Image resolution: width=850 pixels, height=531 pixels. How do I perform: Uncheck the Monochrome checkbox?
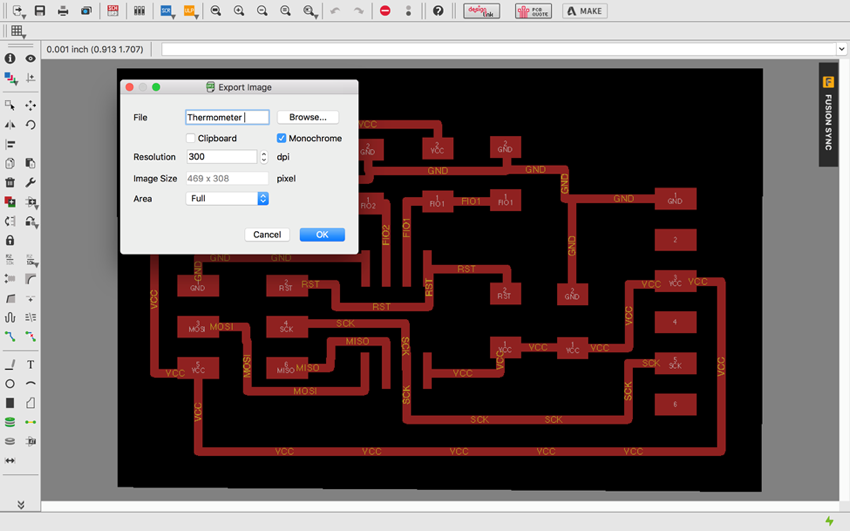click(282, 138)
